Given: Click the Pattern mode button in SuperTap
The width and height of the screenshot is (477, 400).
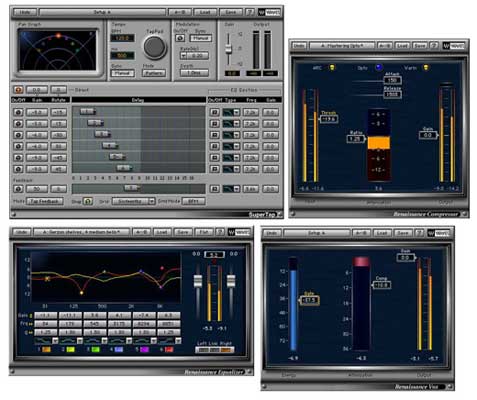Looking at the screenshot, I should point(154,73).
